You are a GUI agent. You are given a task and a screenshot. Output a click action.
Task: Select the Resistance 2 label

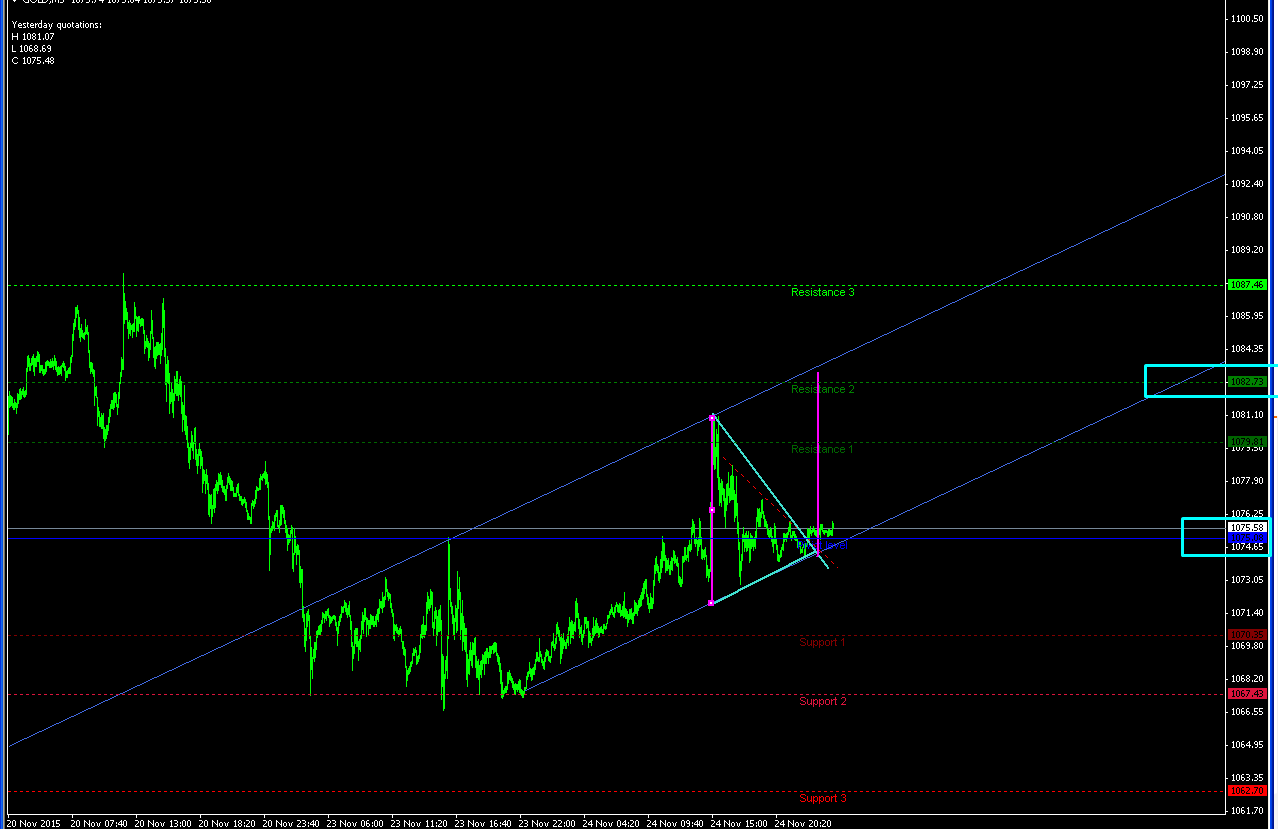(x=822, y=389)
